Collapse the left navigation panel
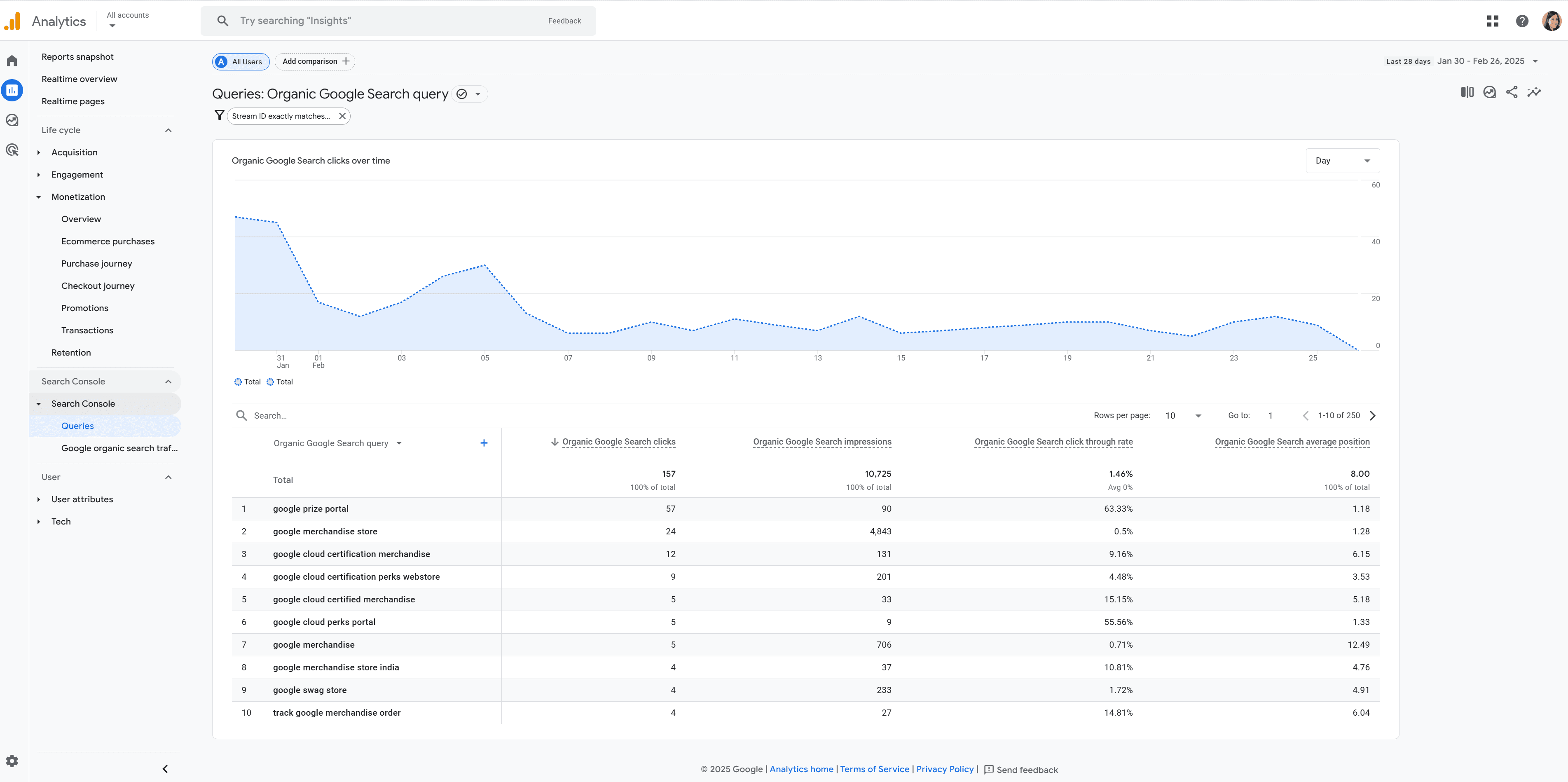 tap(165, 769)
